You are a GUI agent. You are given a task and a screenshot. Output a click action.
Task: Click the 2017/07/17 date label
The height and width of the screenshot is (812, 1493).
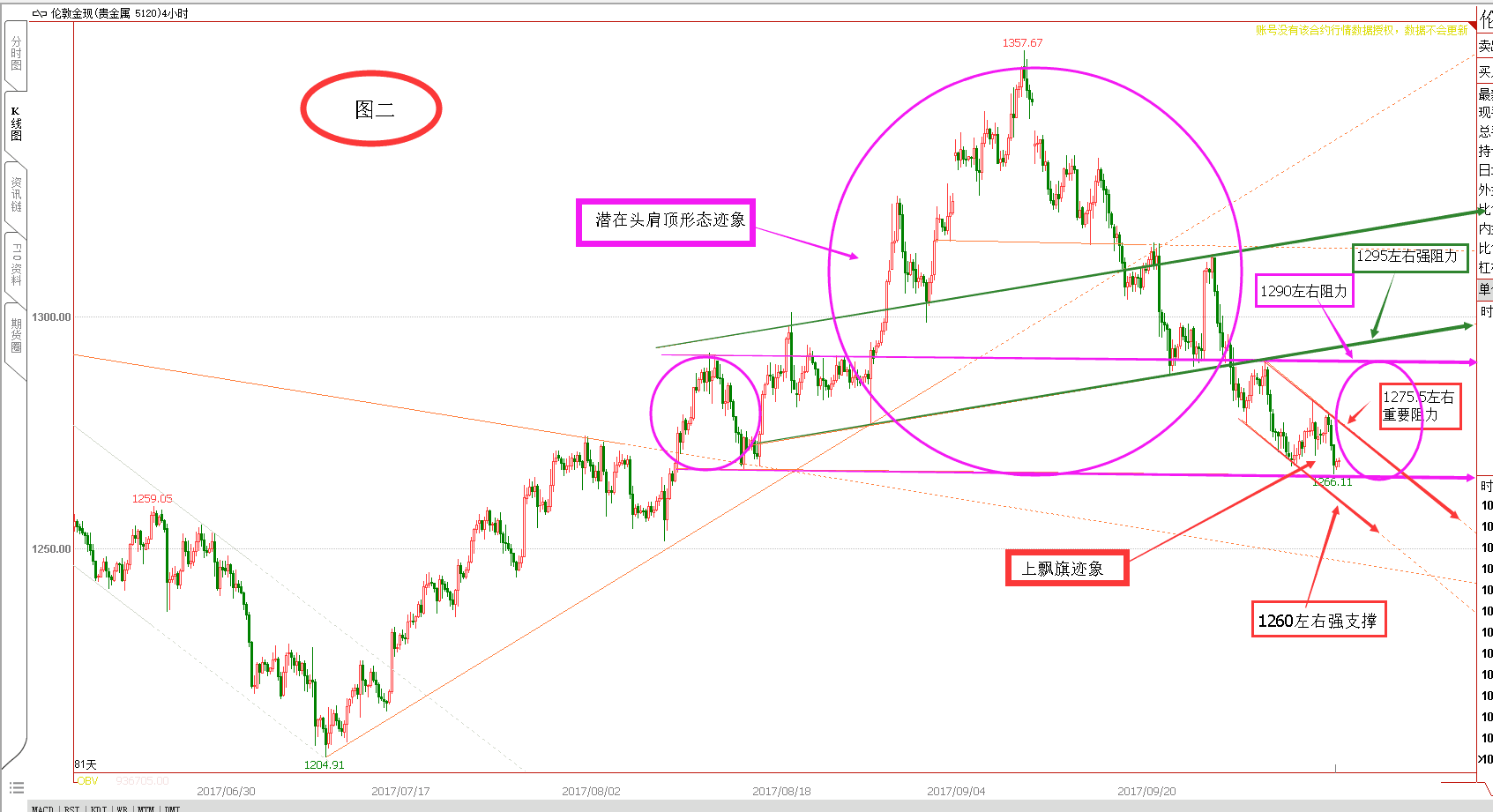400,791
